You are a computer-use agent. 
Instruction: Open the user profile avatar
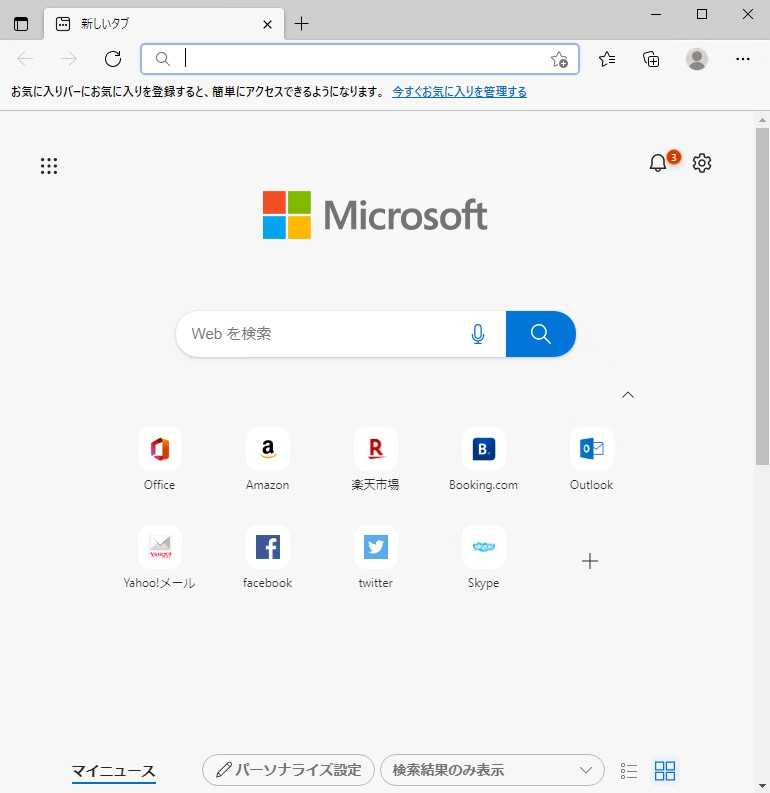click(x=697, y=59)
